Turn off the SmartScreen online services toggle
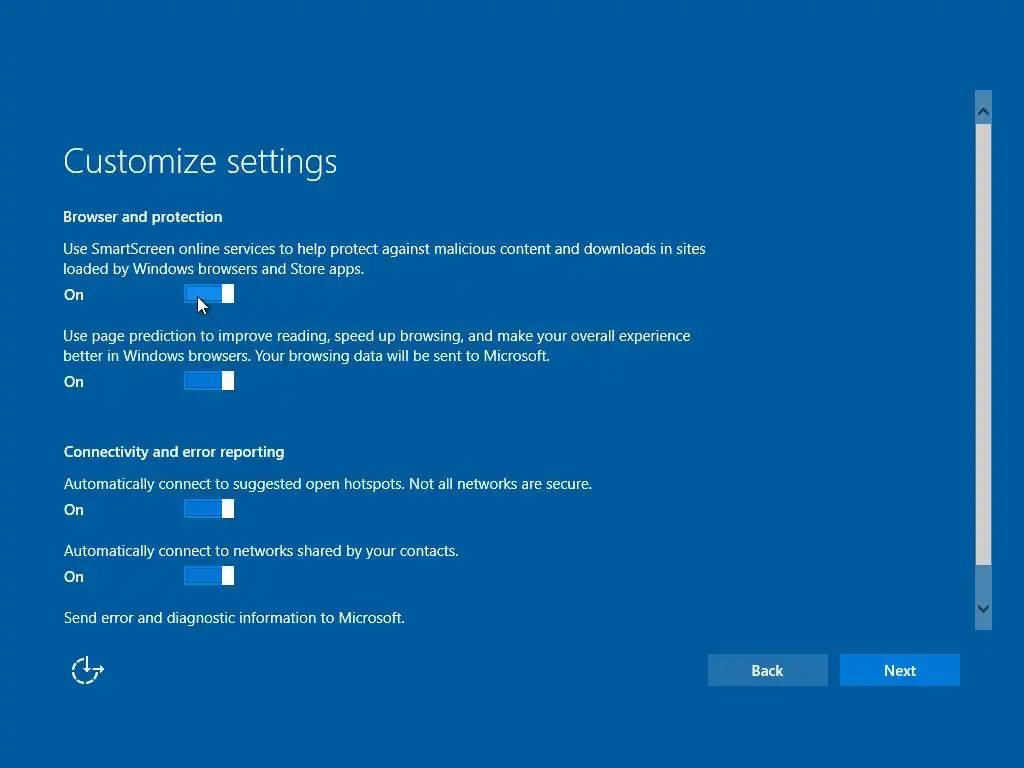The image size is (1024, 768). tap(209, 294)
